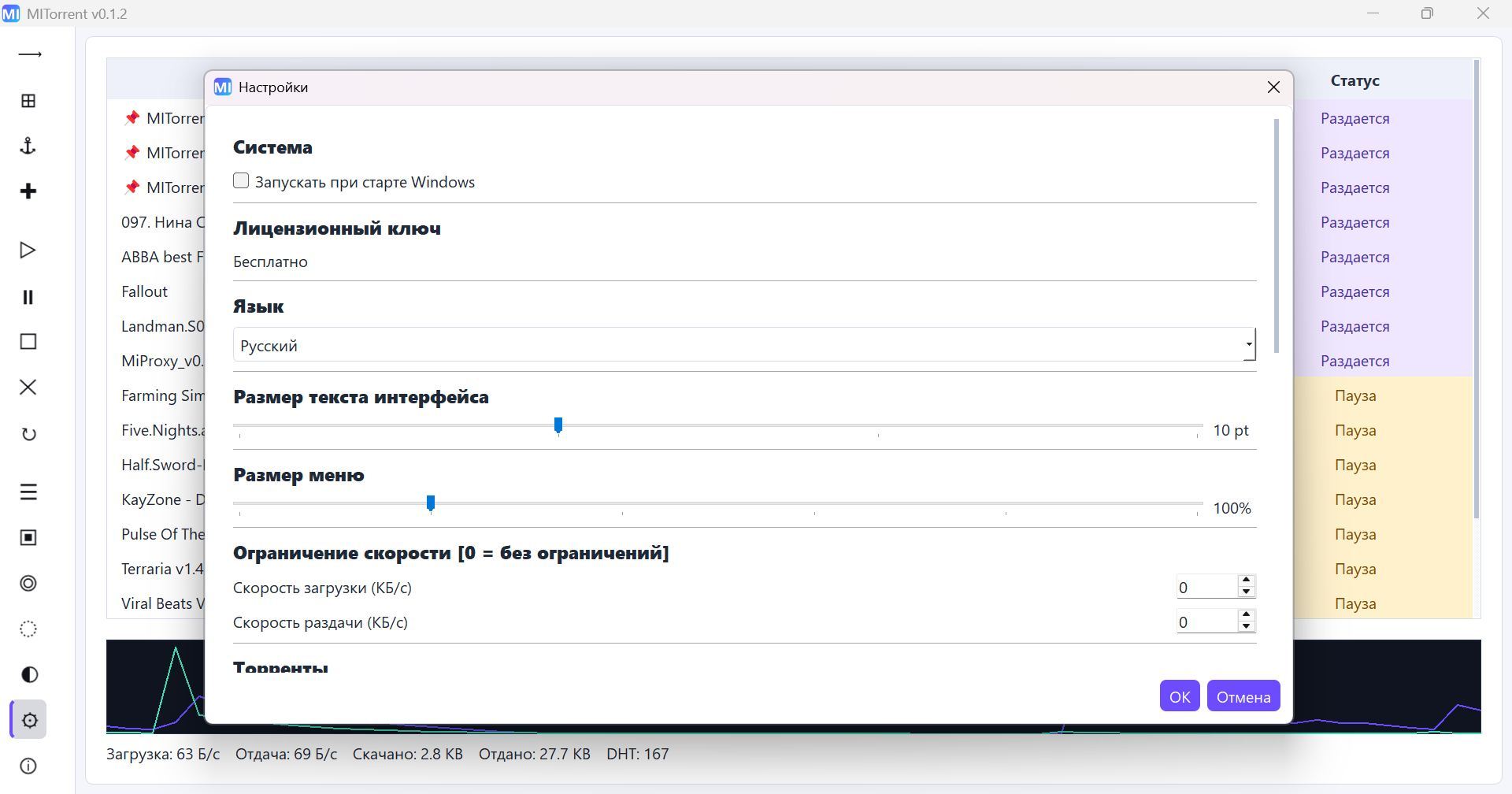
Task: Click the interface text size slider handle
Action: coord(558,425)
